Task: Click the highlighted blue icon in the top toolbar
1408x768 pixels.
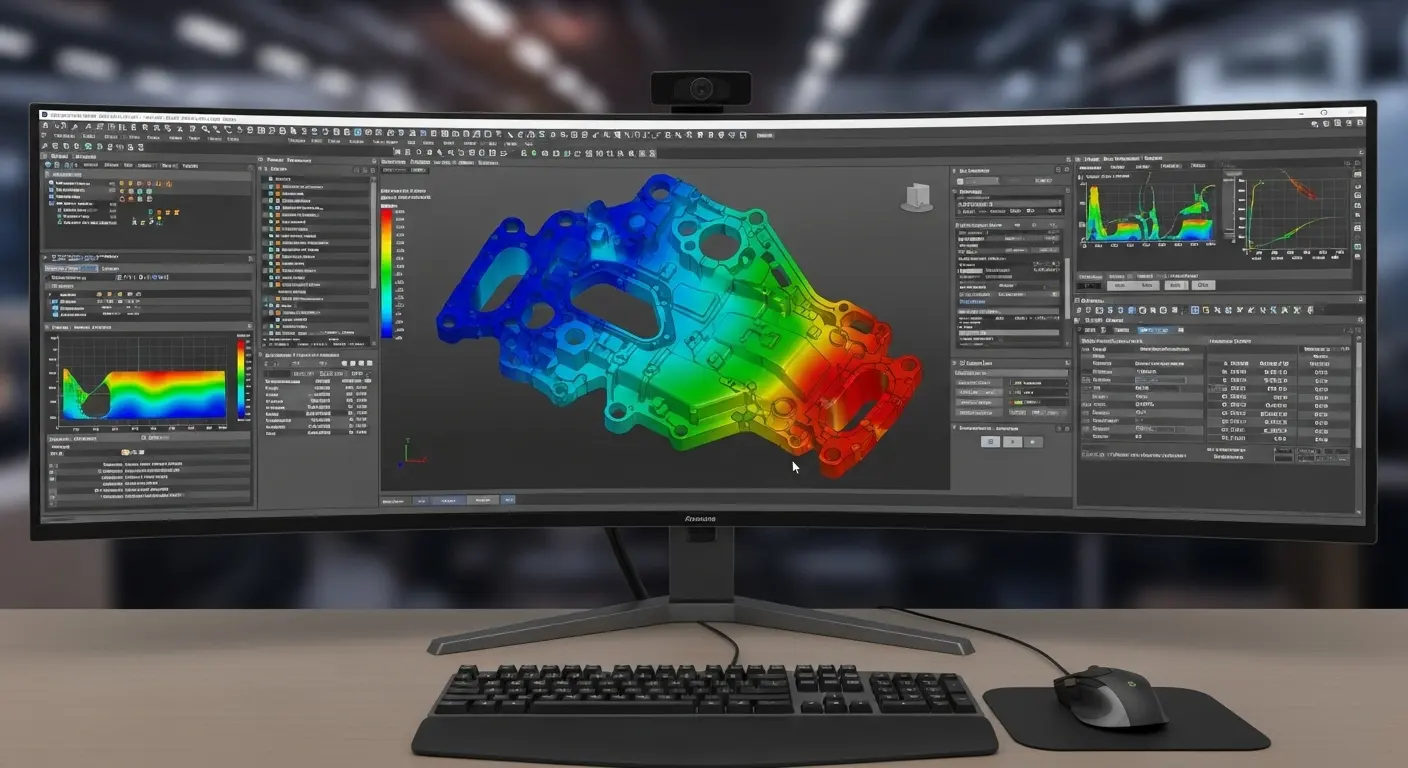Action: tap(357, 133)
